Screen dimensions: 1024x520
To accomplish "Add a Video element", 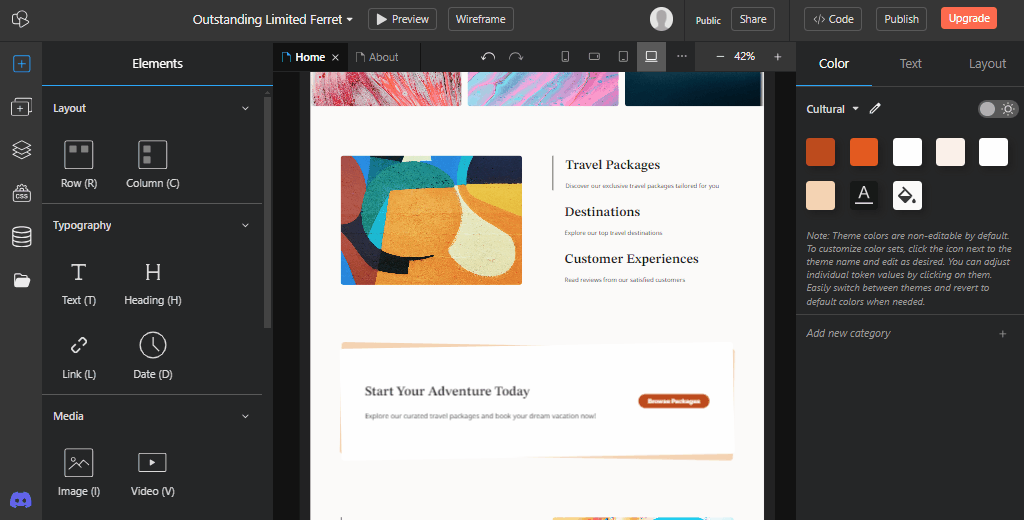I will pos(152,472).
